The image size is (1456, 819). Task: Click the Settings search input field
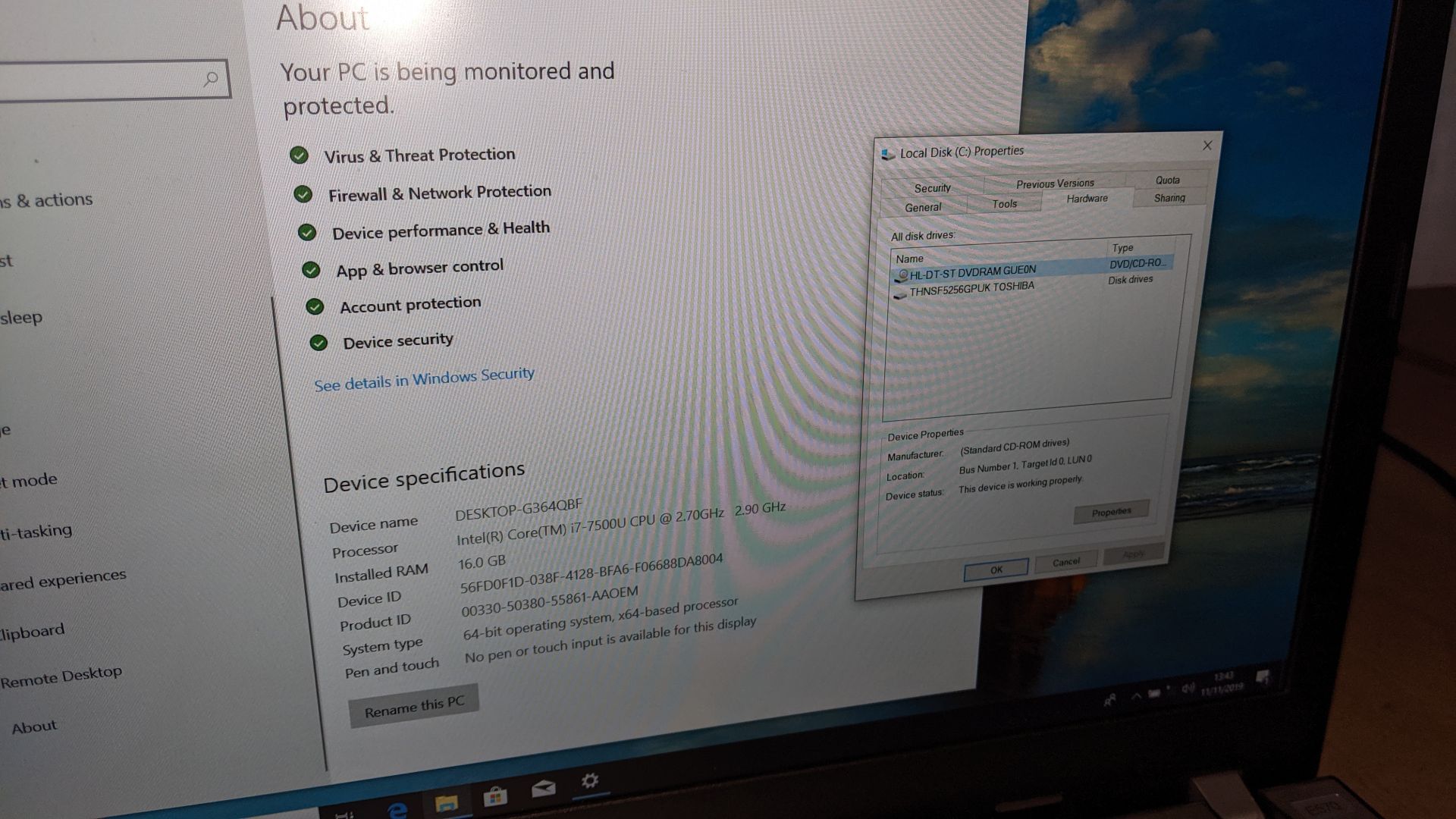click(114, 80)
